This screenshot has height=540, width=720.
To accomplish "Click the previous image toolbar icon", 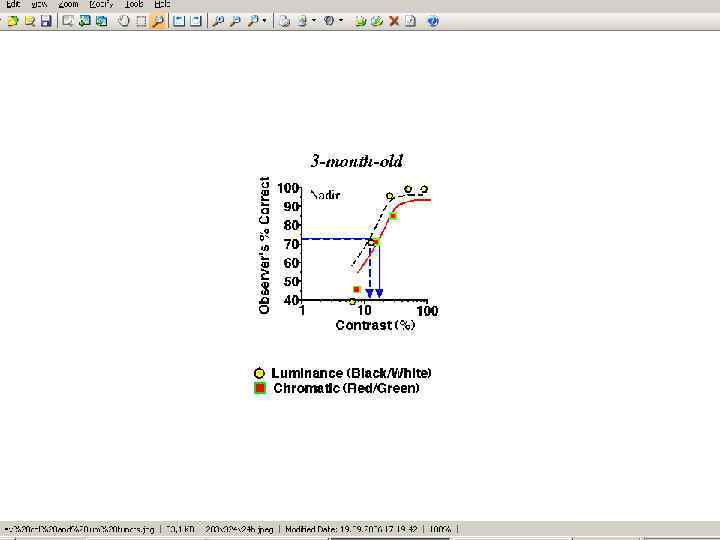I will pyautogui.click(x=179, y=21).
